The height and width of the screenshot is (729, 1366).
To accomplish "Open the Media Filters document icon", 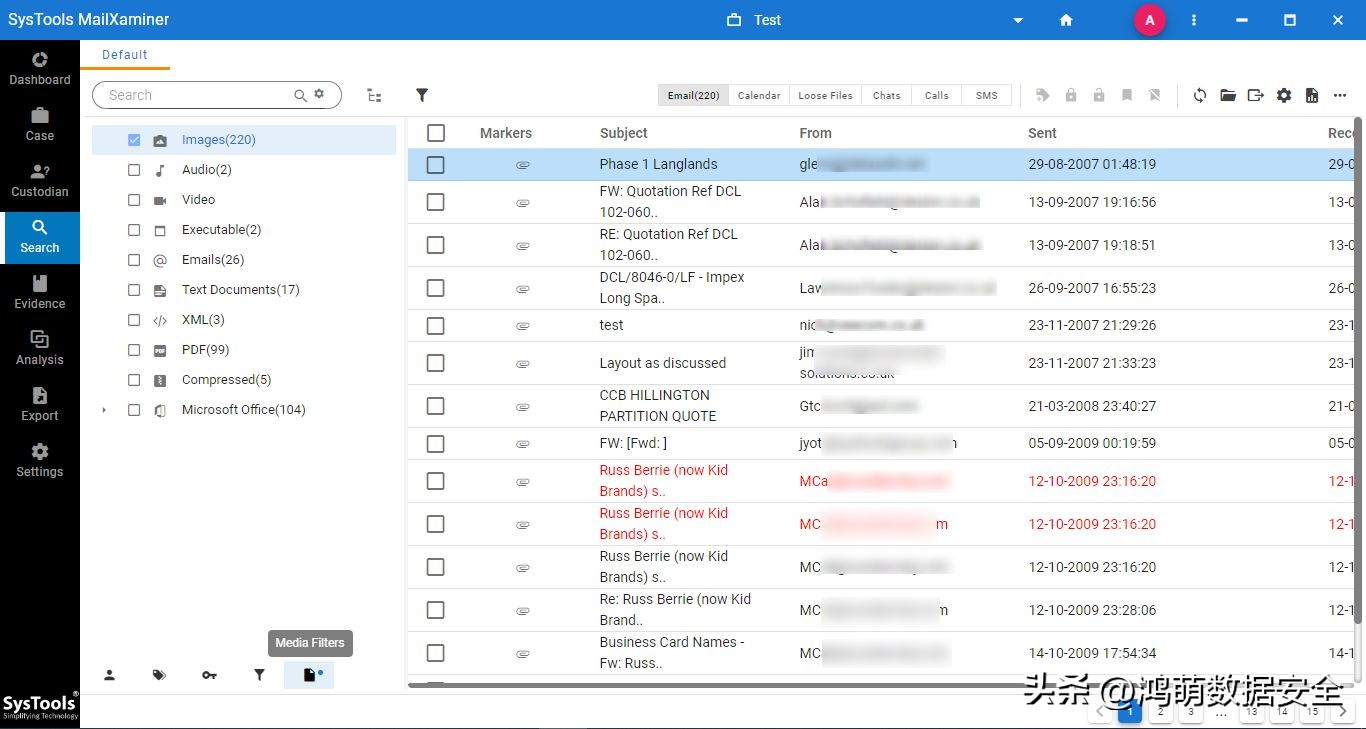I will tap(309, 675).
